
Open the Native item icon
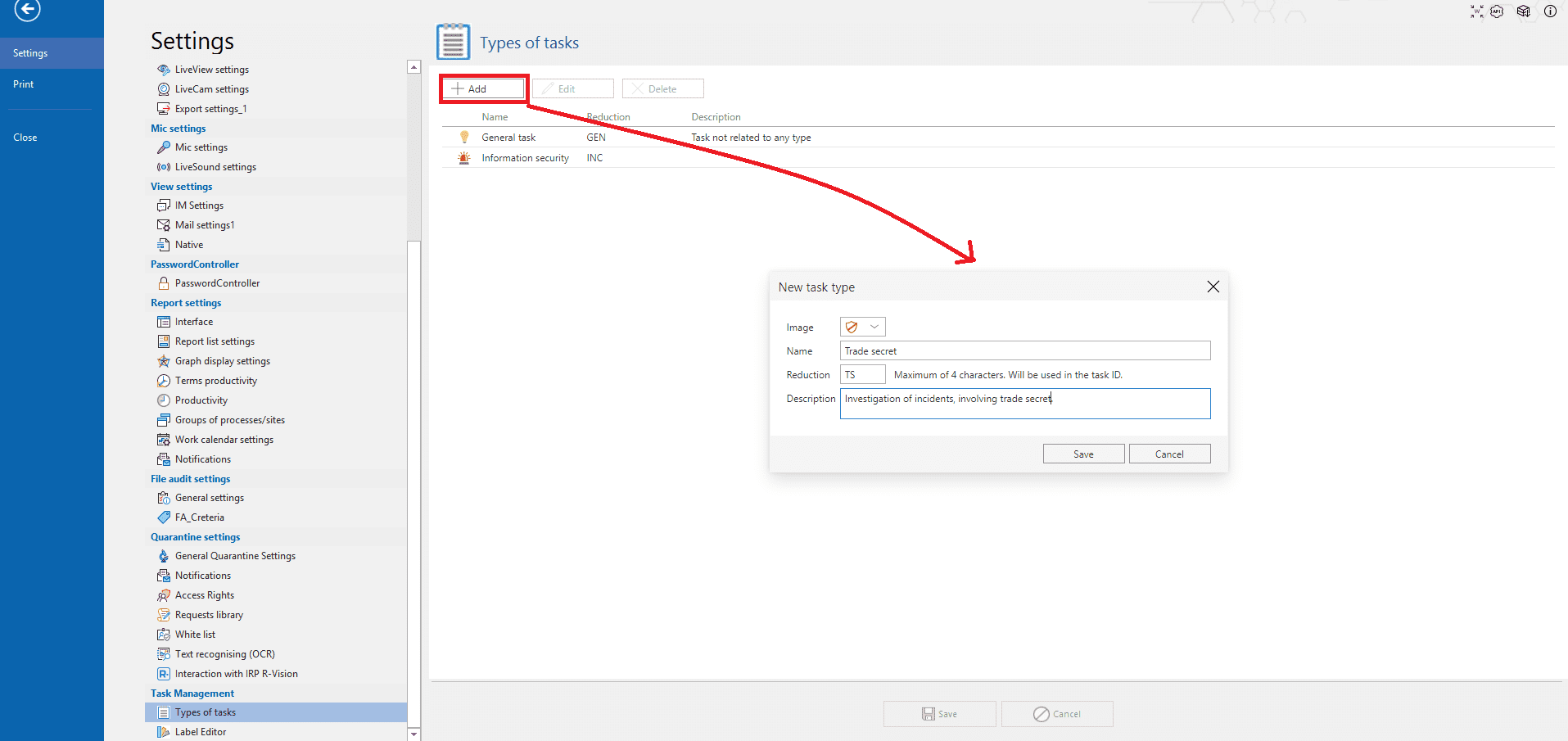164,245
